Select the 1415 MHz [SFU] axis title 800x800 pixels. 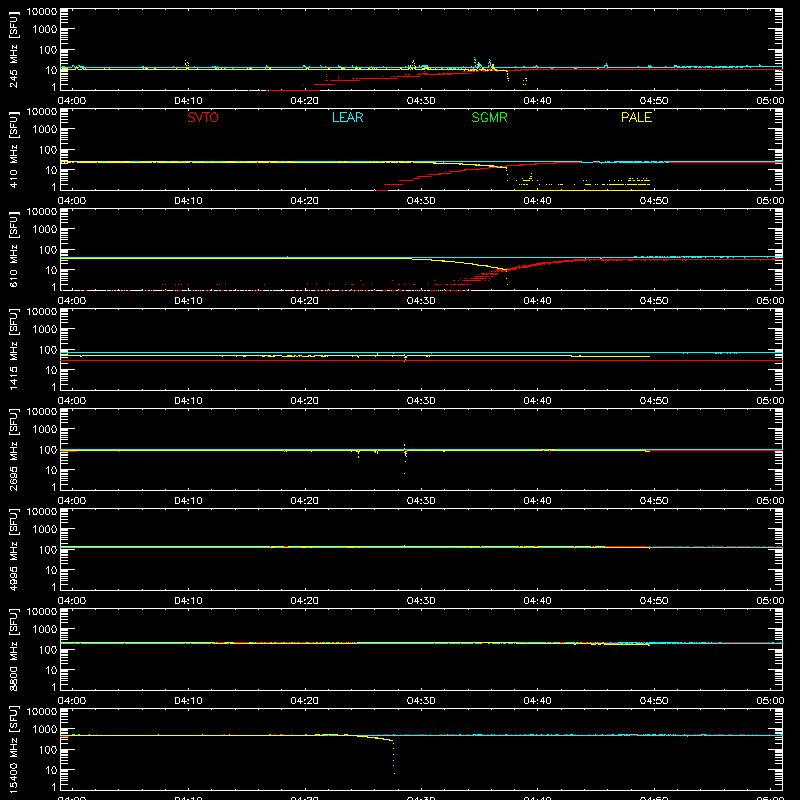coord(13,349)
